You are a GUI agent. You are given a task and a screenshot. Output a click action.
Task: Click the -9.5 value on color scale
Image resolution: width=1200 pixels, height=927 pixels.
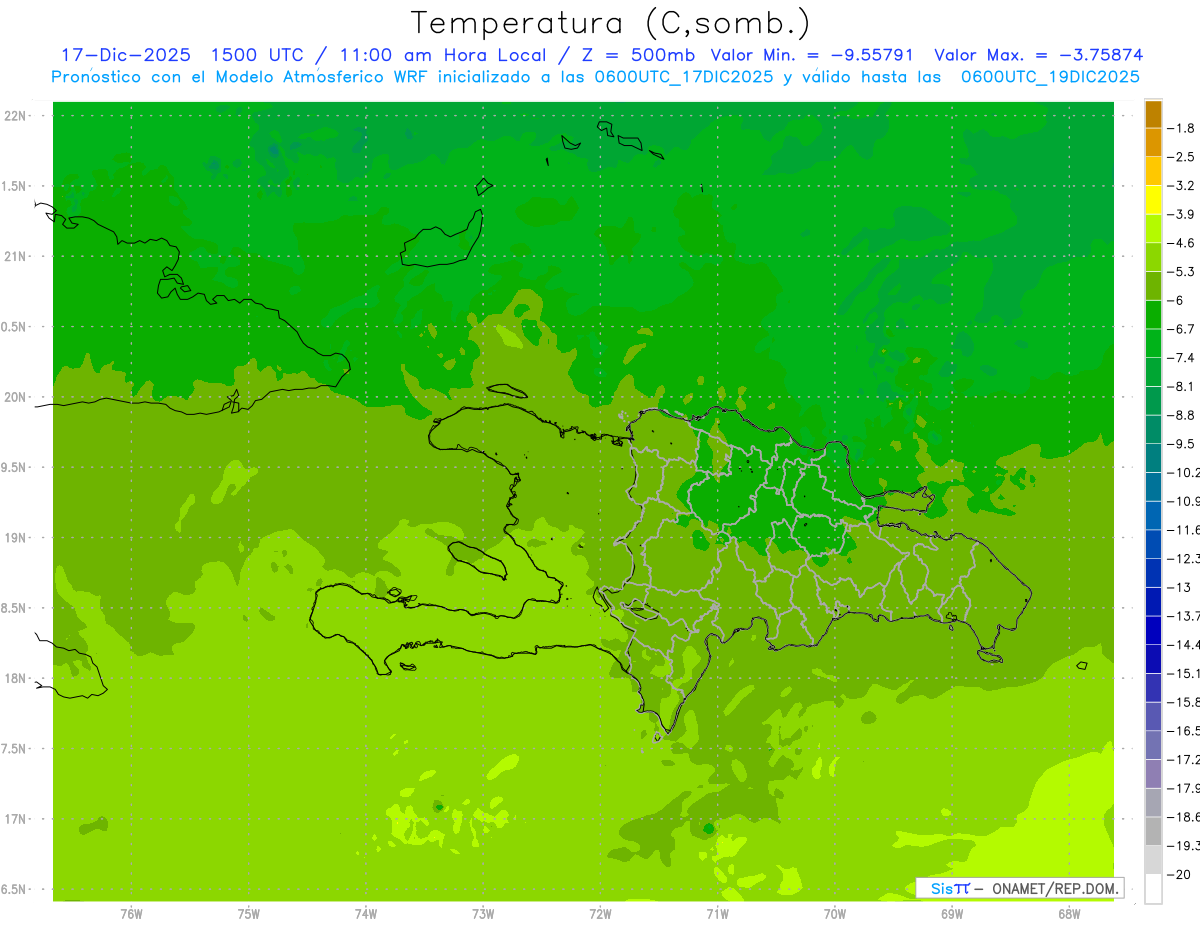tap(1182, 444)
